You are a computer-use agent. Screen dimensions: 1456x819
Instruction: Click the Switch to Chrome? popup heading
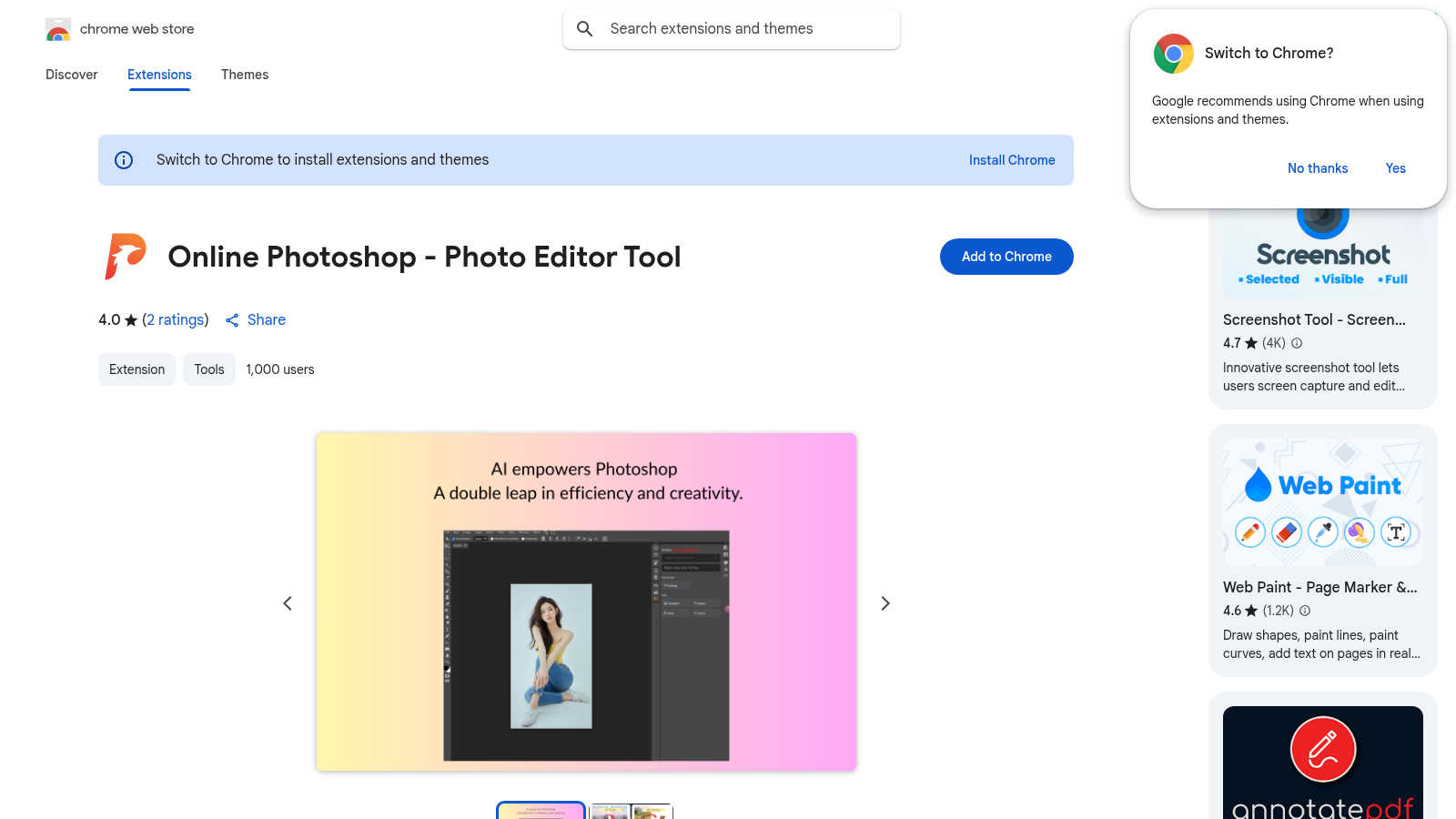tap(1269, 53)
